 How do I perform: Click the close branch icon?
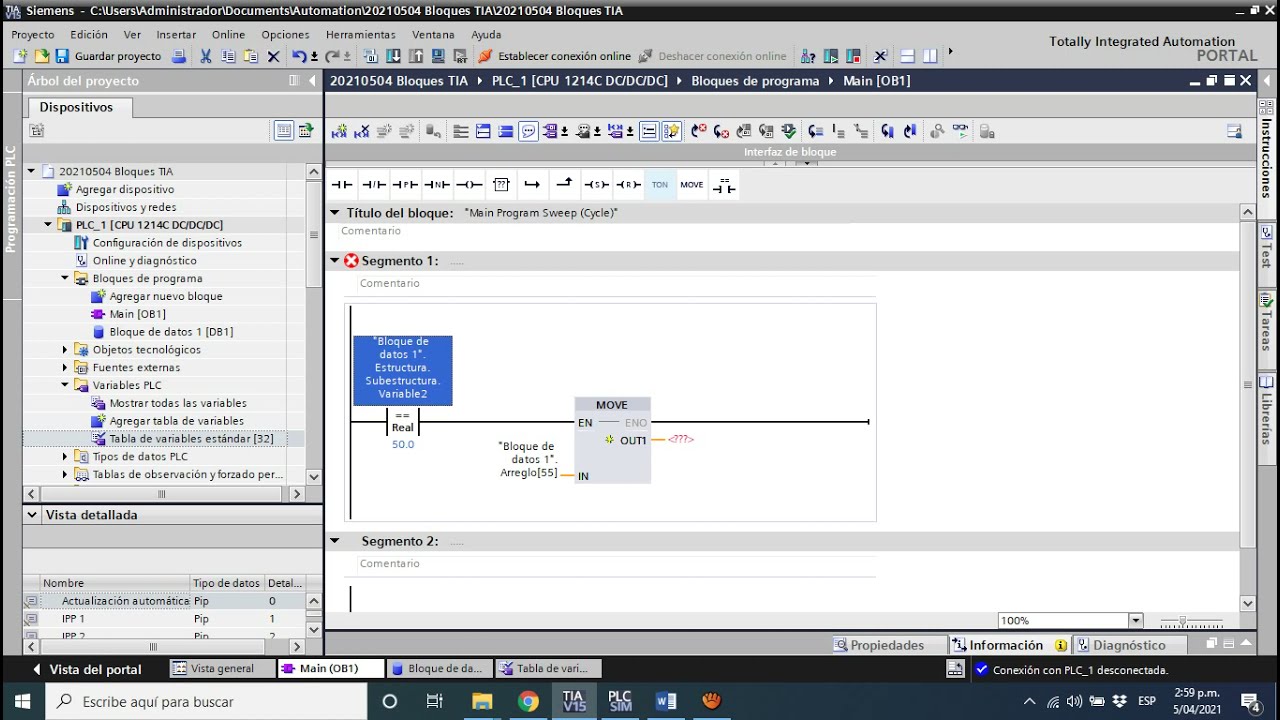click(564, 184)
